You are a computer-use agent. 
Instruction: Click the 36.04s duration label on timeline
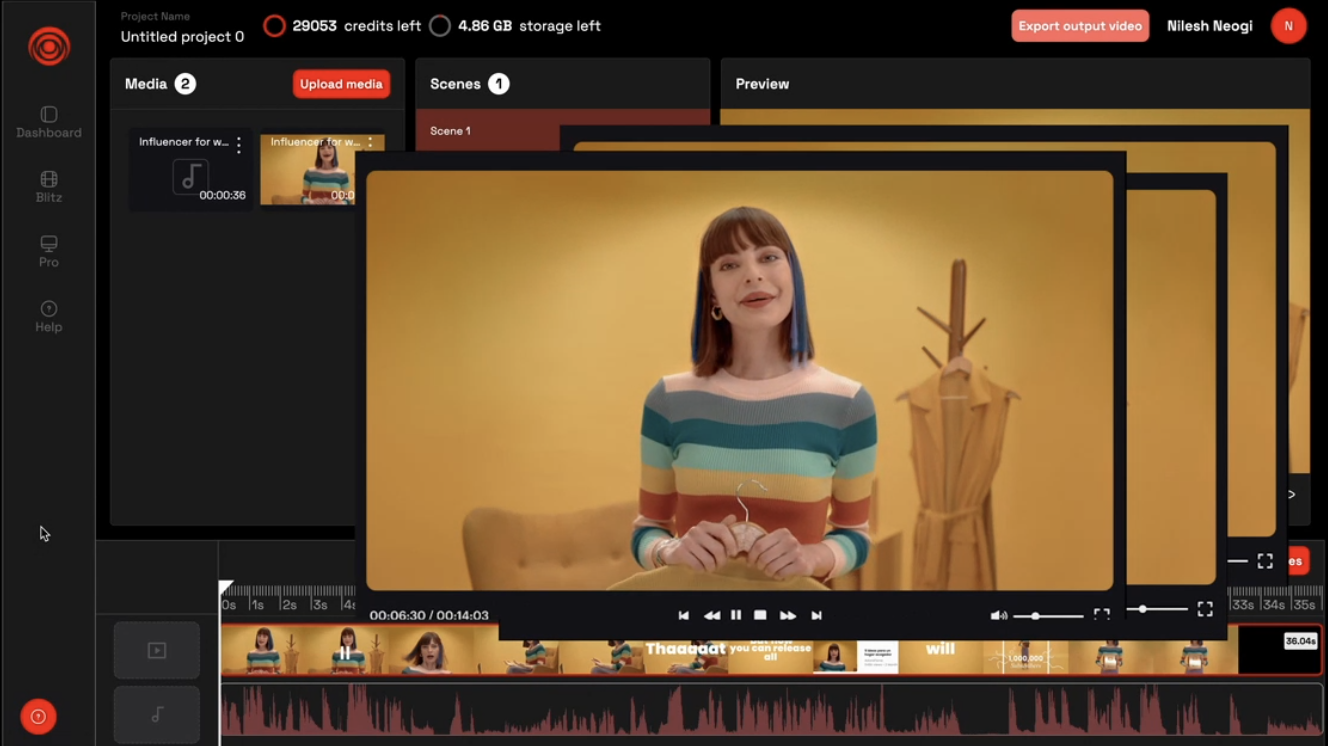click(x=1300, y=641)
